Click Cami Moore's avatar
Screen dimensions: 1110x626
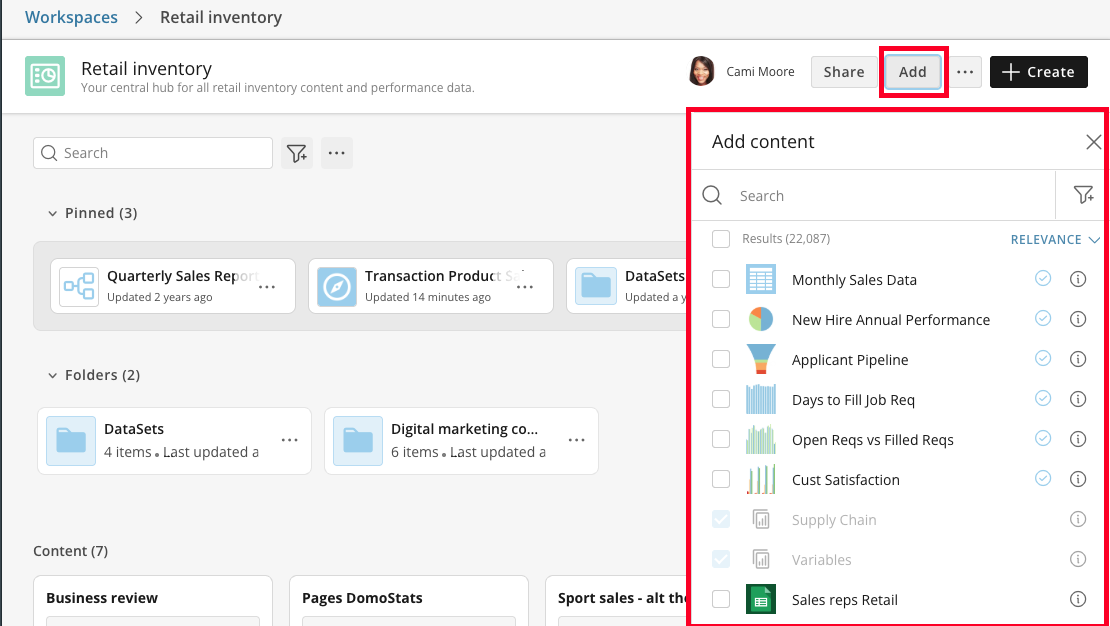[x=702, y=72]
